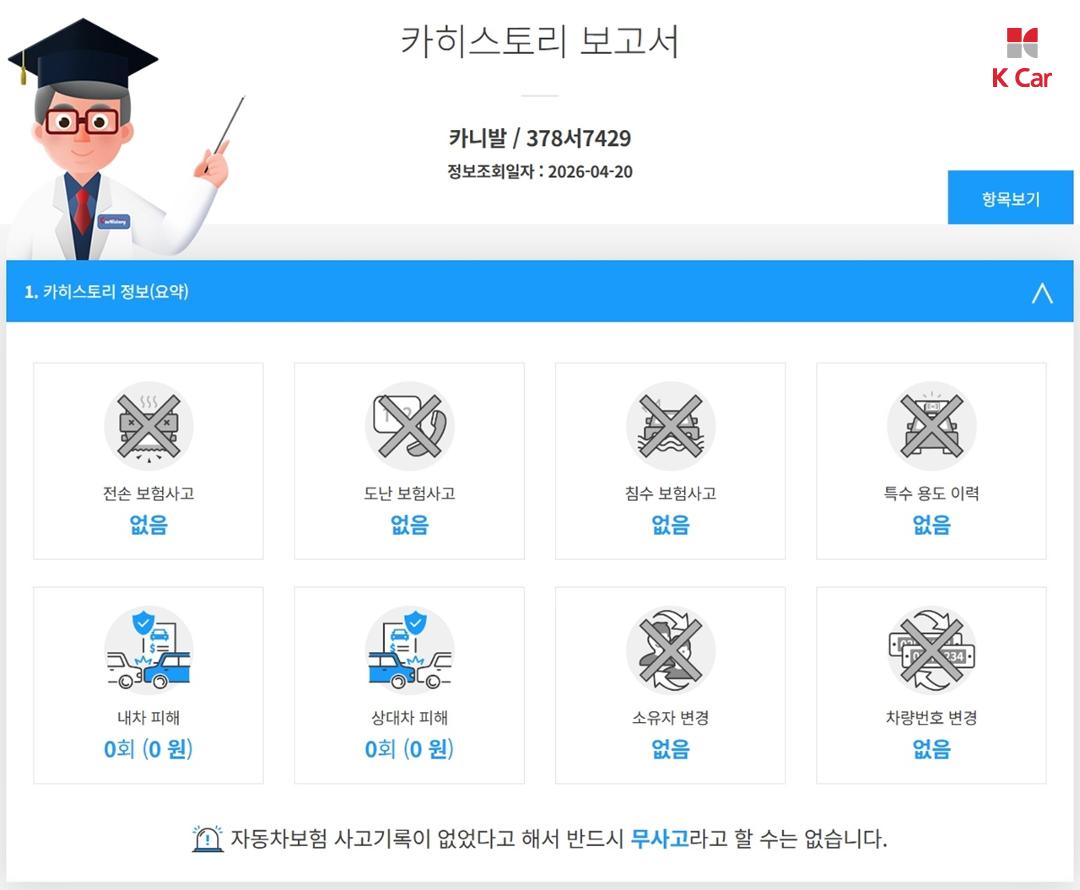
Task: Click the 카히스토리 정보(요약) section header
Action: point(539,291)
